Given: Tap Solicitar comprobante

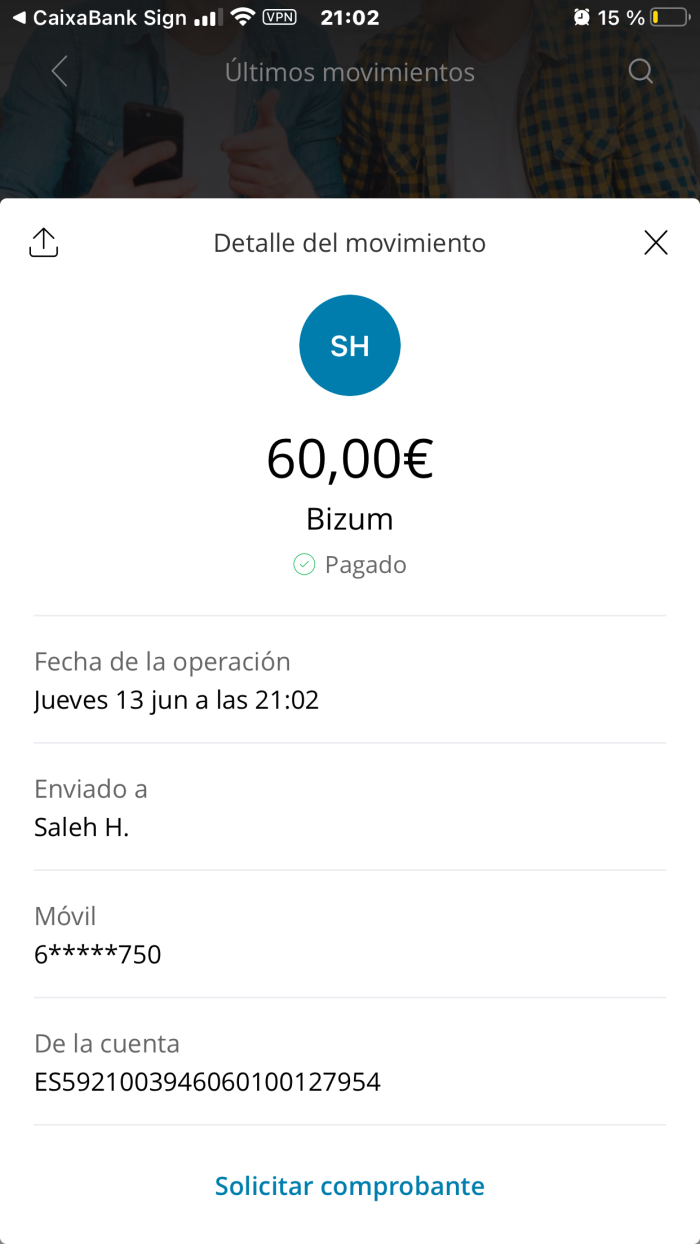Looking at the screenshot, I should (350, 1186).
